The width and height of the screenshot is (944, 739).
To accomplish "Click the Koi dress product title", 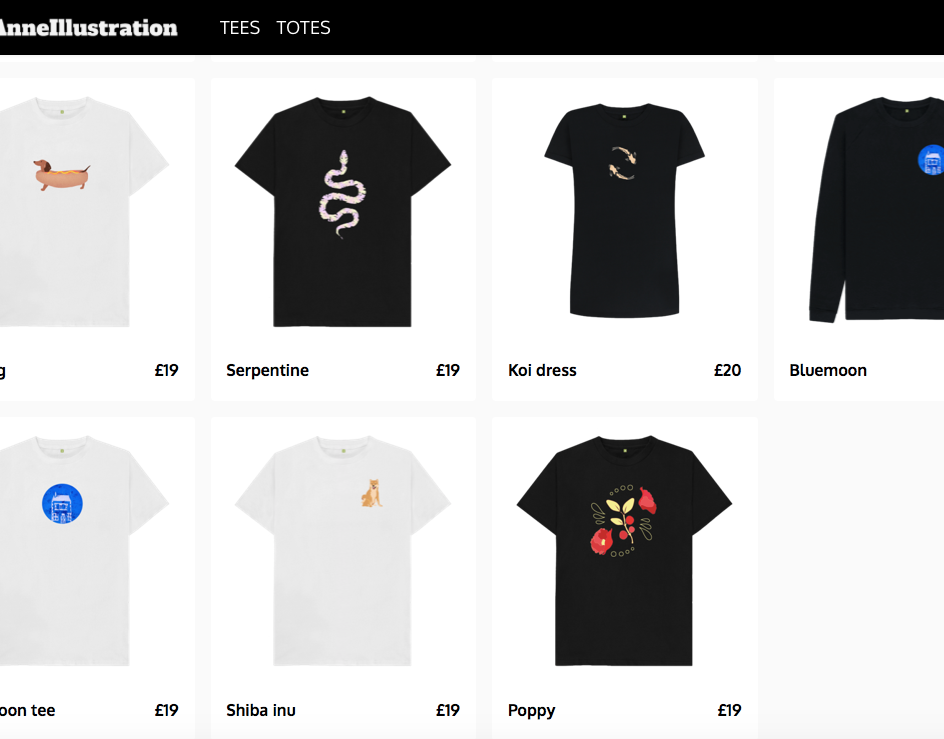I will (542, 370).
